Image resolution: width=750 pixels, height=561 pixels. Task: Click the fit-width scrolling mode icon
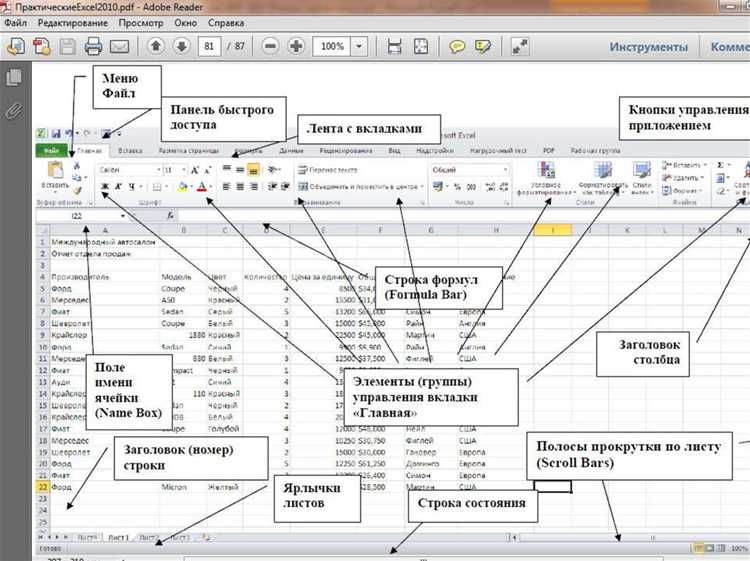[394, 46]
